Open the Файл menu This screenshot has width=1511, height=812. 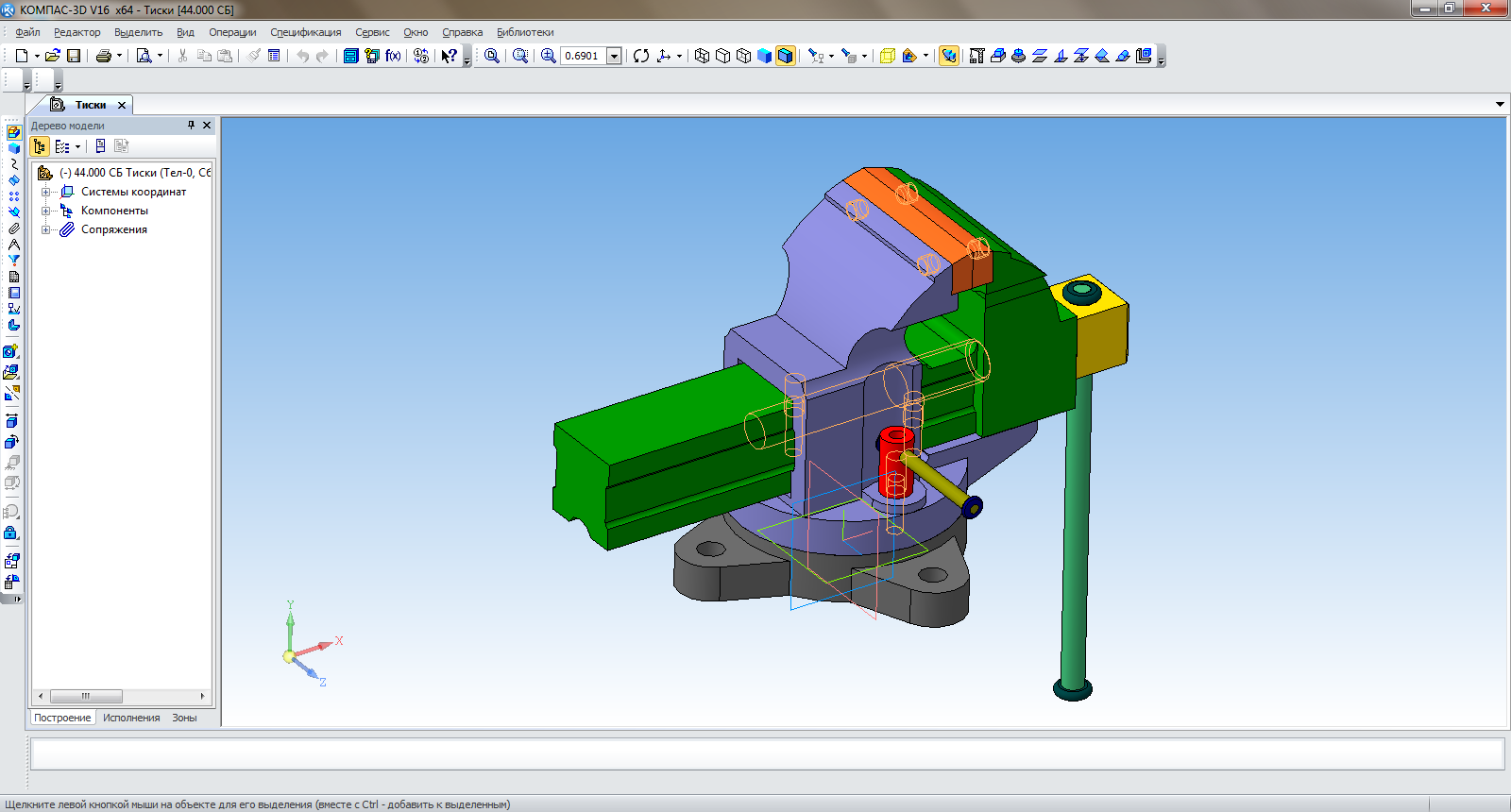tap(27, 32)
